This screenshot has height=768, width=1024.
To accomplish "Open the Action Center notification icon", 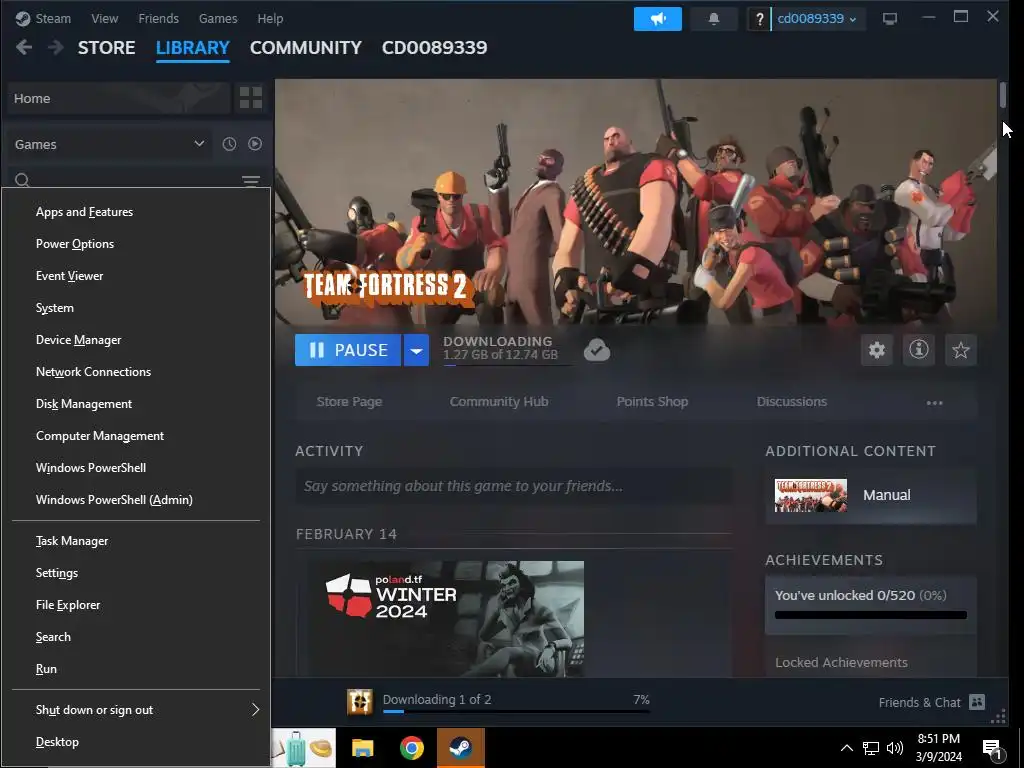I will (x=993, y=749).
